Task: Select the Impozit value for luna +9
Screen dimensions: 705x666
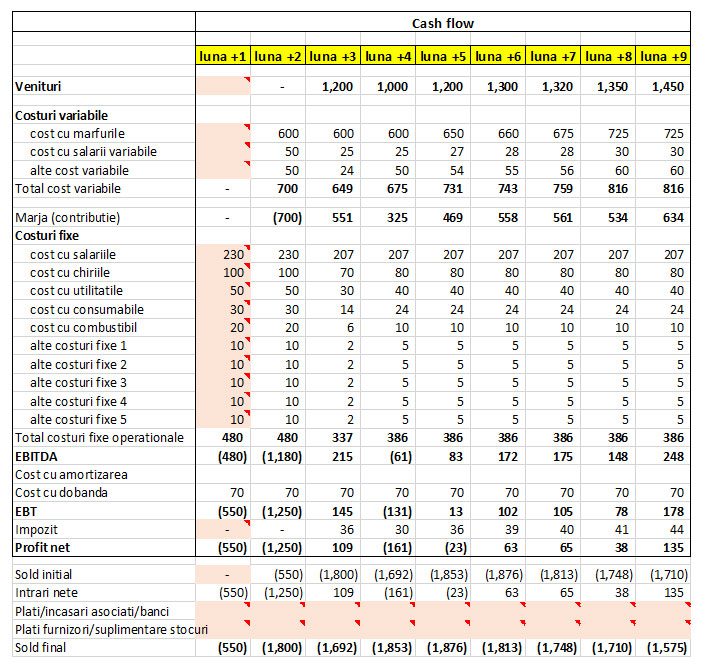Action: tap(663, 529)
